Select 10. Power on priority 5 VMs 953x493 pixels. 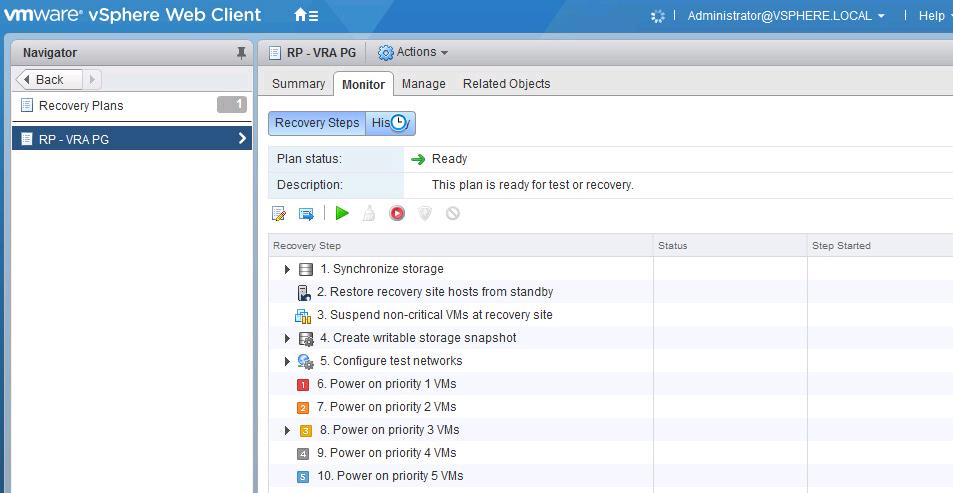(x=390, y=476)
